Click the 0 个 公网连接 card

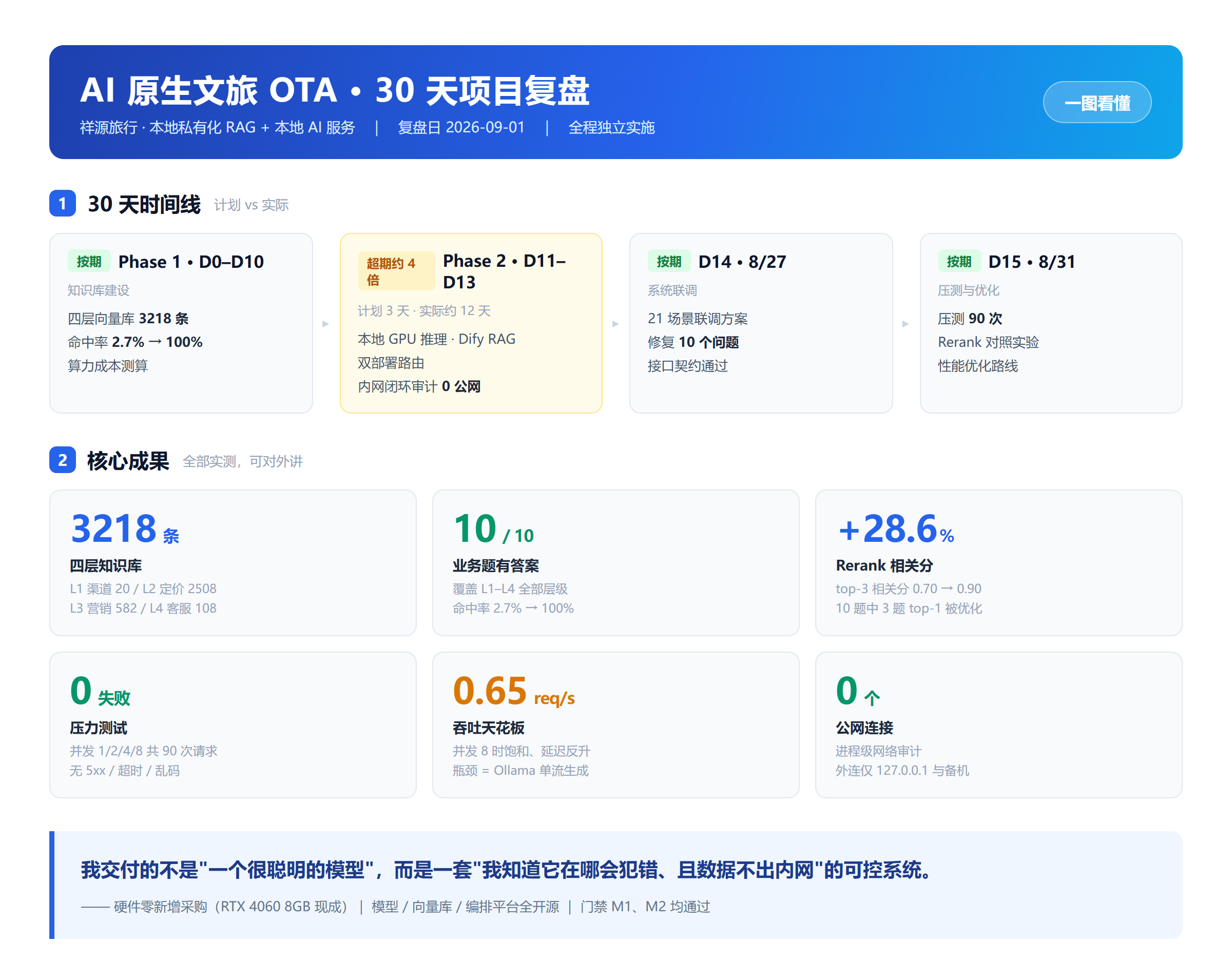998,724
